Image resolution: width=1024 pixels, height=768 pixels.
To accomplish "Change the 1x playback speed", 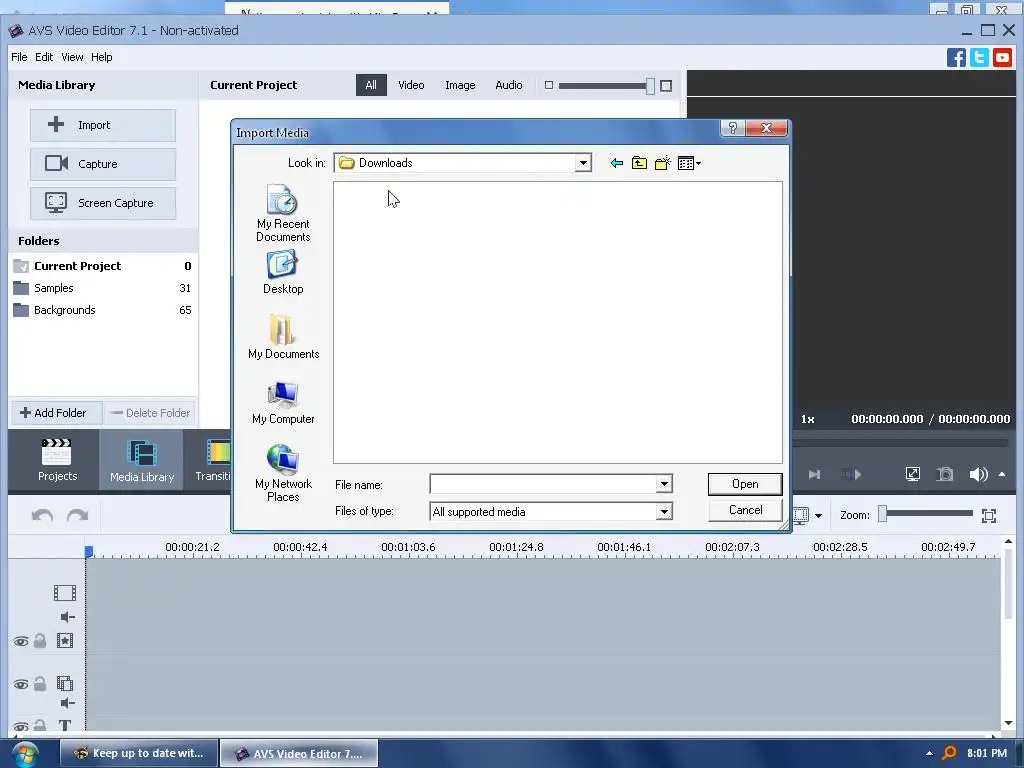I will [807, 419].
